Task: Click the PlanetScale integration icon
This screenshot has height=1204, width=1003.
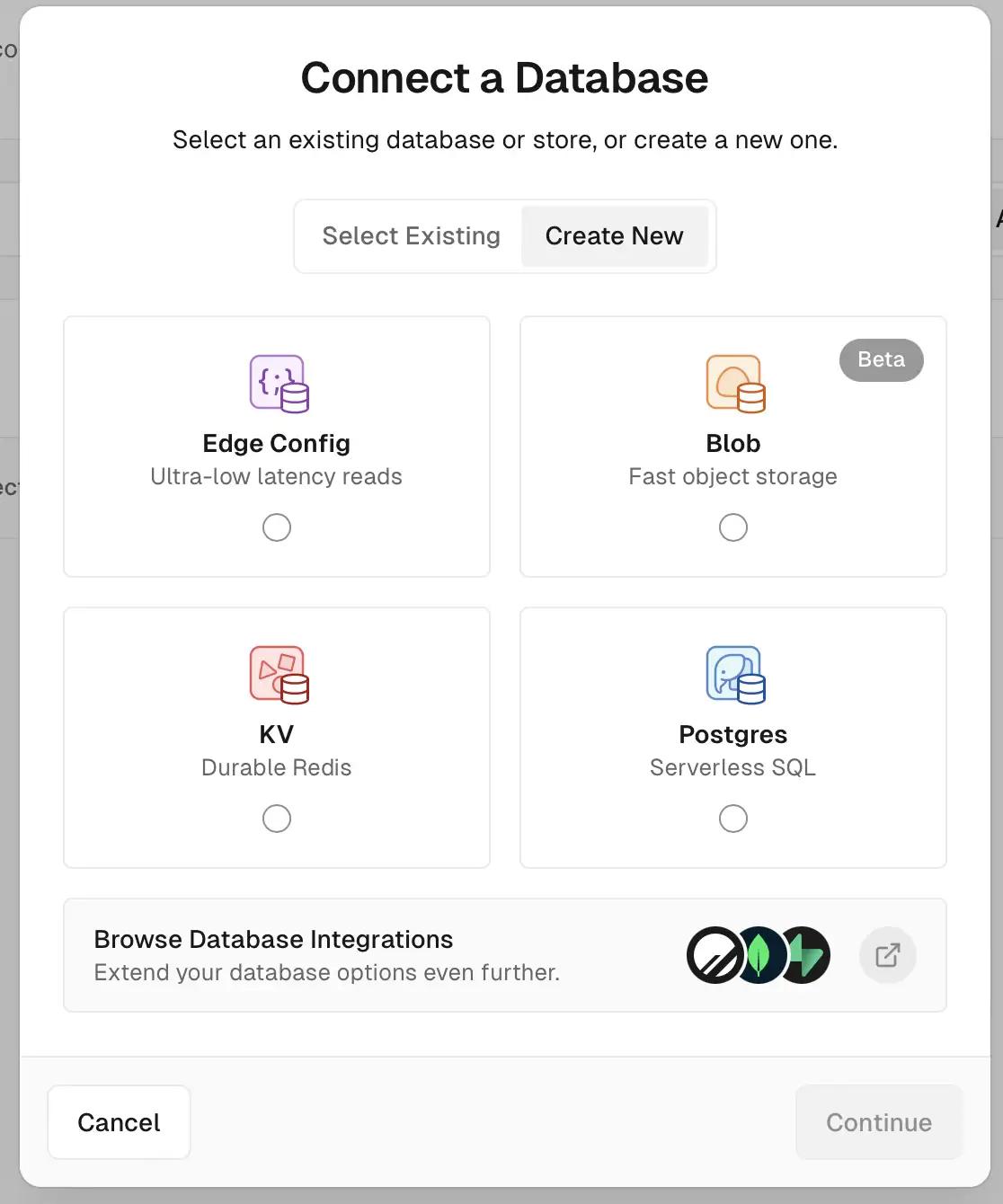Action: click(x=715, y=955)
